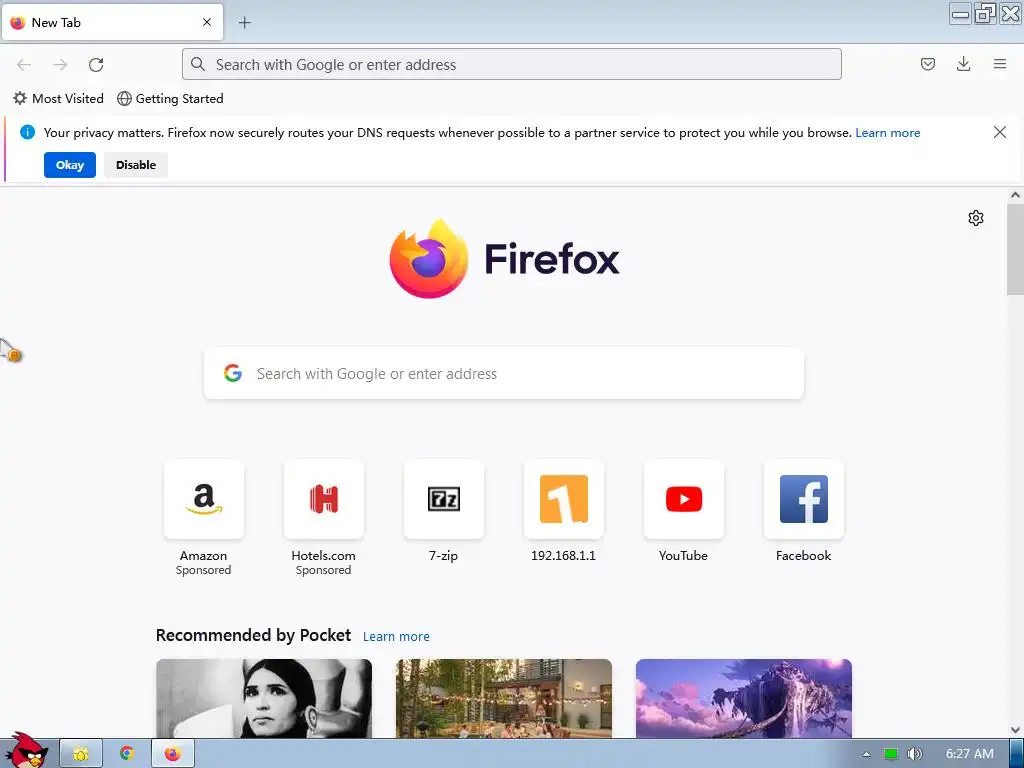
Task: Select the New Tab tab
Action: click(x=112, y=22)
